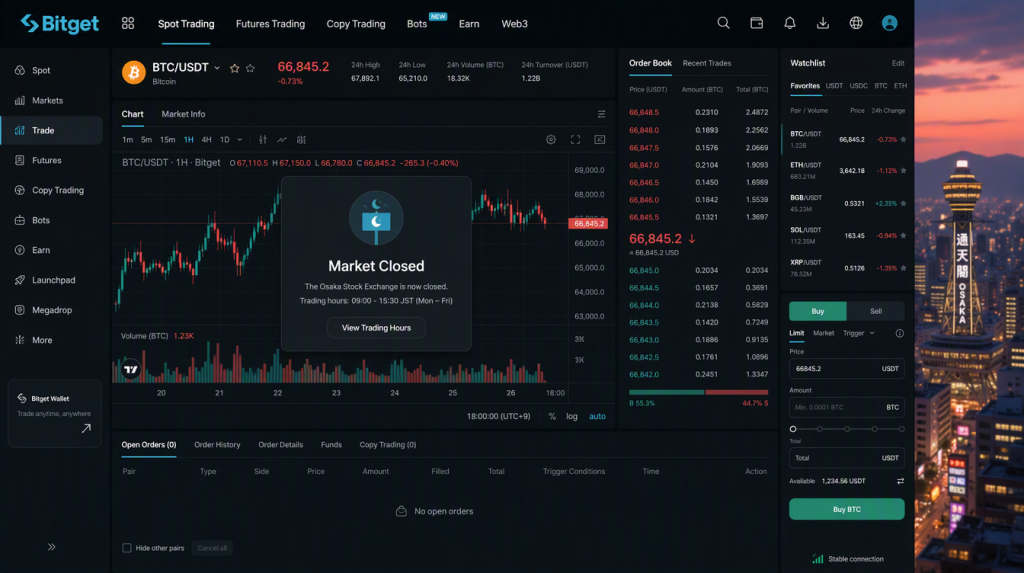Open the wallet assets icon
The image size is (1024, 573).
(x=756, y=23)
